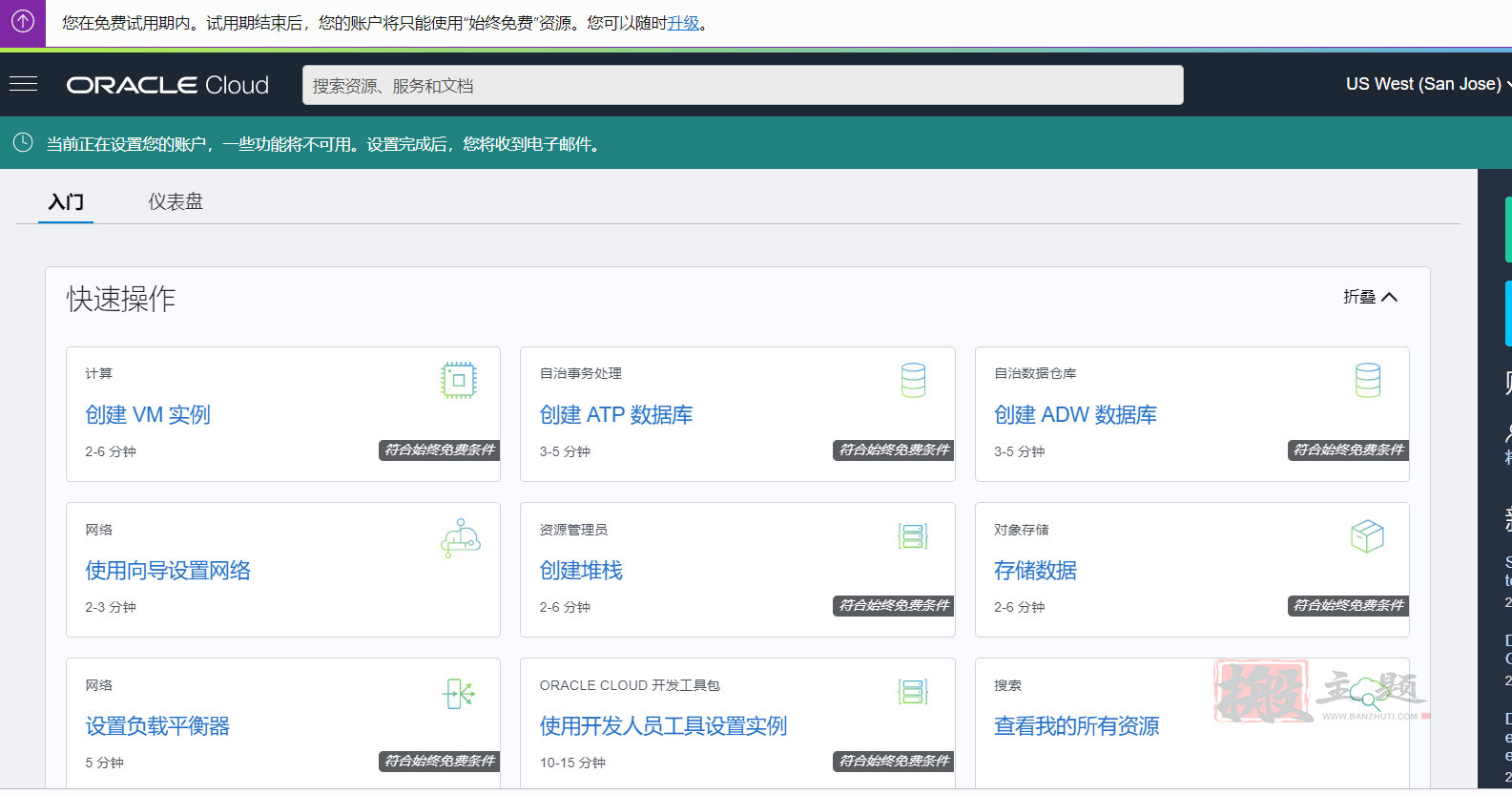The width and height of the screenshot is (1512, 795).
Task: Click the 自治数据仓库 category label
Action: tap(1035, 373)
